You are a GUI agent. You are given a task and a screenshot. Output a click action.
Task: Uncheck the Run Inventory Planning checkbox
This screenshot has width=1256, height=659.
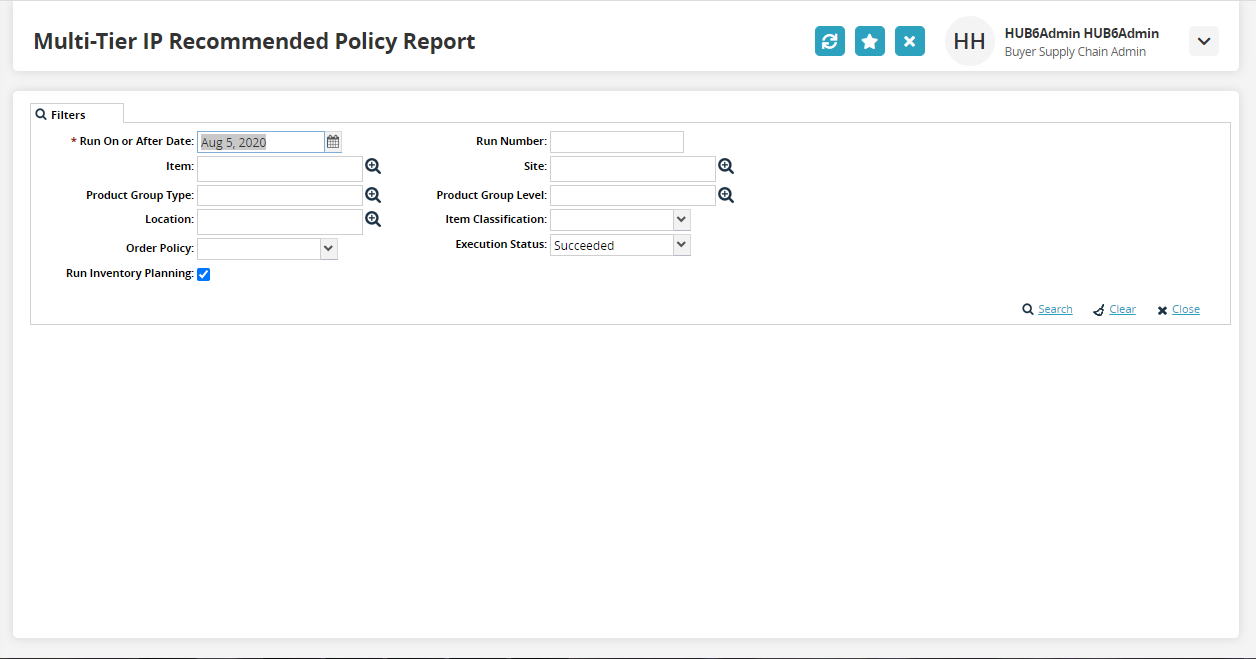[204, 274]
